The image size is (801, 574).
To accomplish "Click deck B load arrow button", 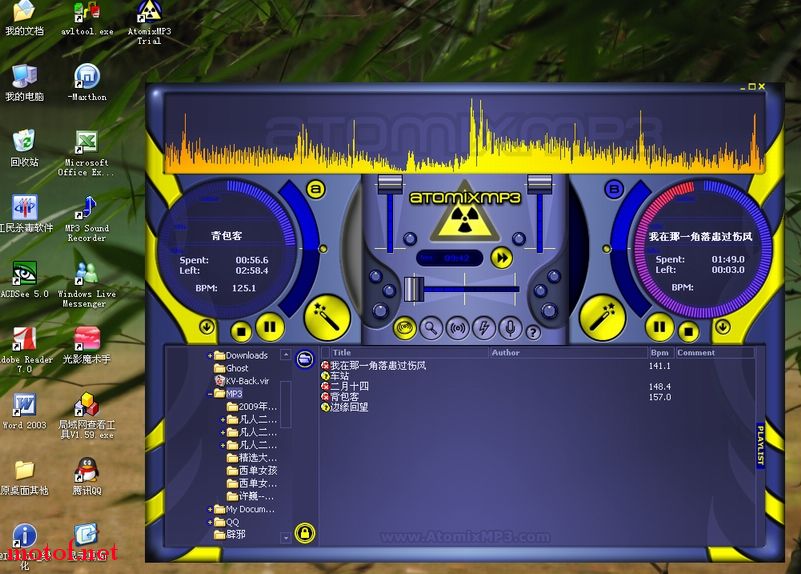I will (x=722, y=326).
